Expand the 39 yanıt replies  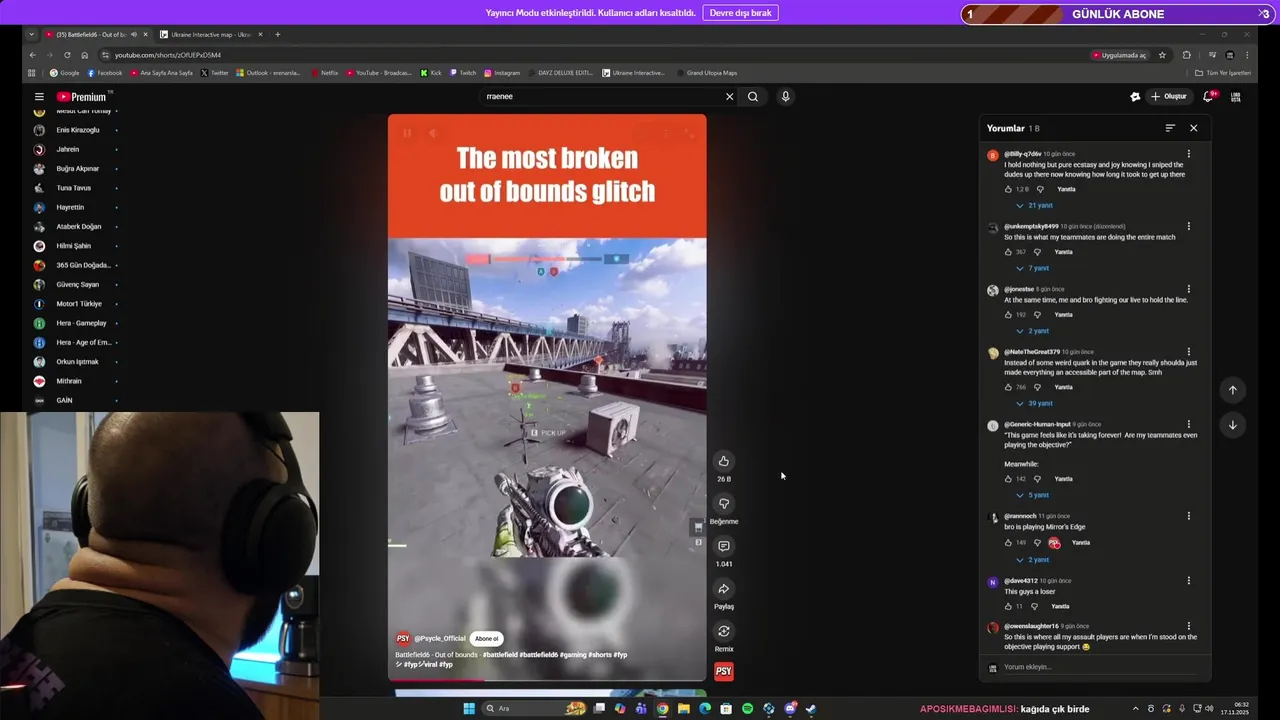coord(1034,403)
